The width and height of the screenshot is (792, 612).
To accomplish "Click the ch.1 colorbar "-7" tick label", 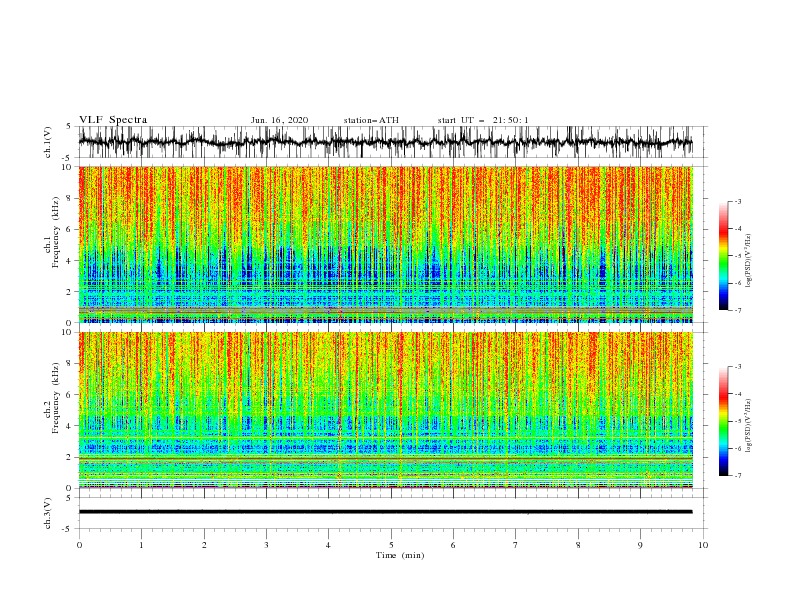I will pos(738,310).
